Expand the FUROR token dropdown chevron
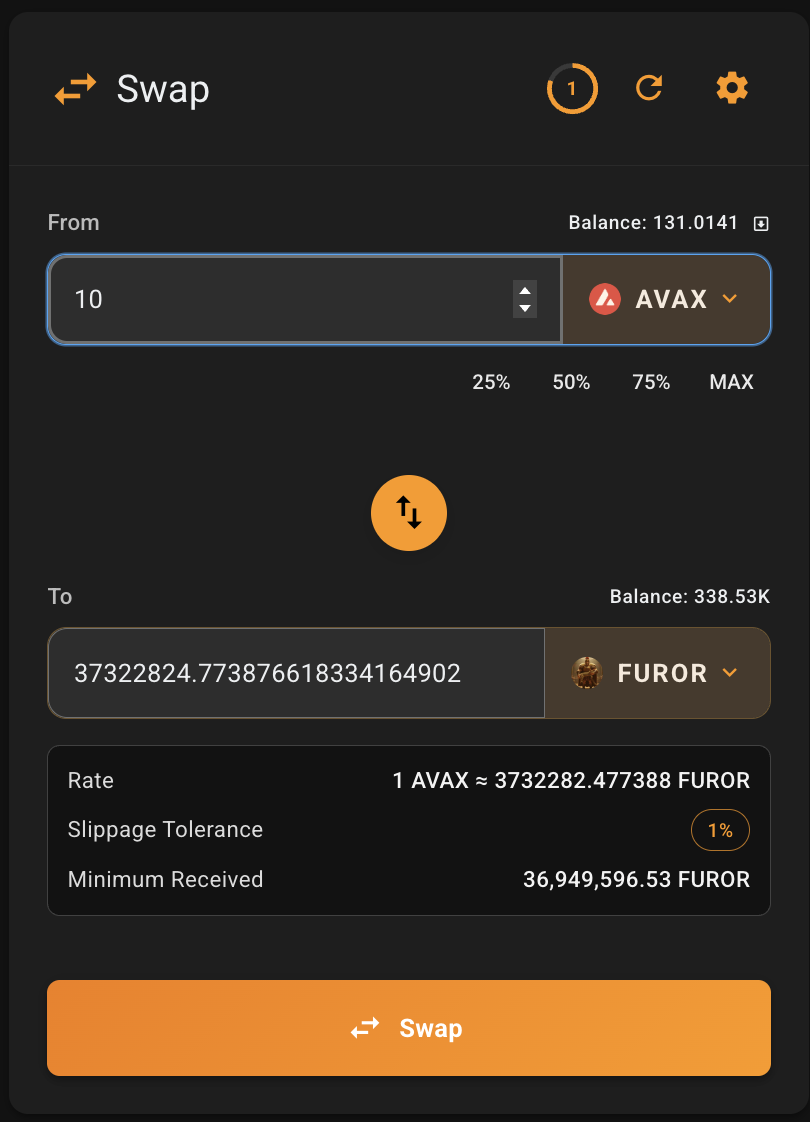The height and width of the screenshot is (1122, 810). (730, 673)
